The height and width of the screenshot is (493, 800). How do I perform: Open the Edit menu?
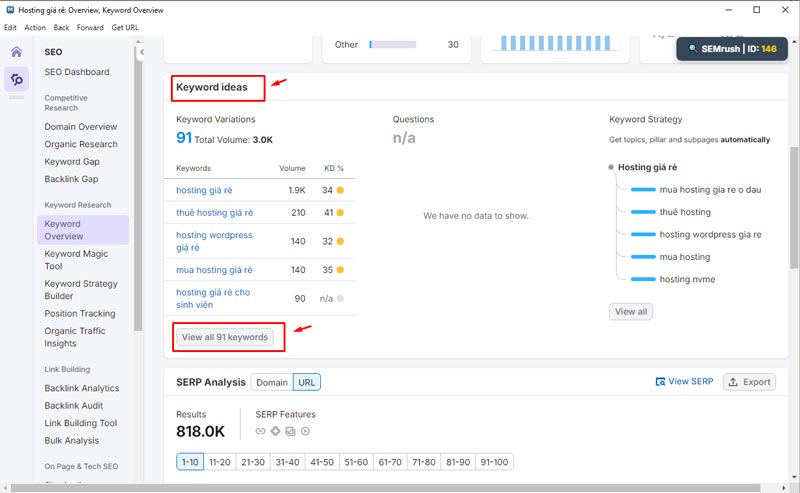11,27
